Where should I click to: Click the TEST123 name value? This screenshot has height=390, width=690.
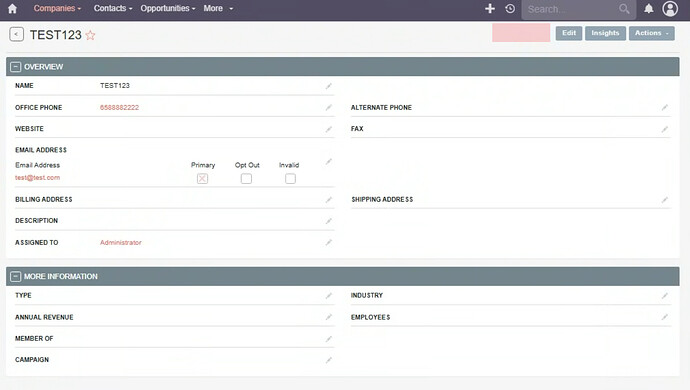point(115,85)
